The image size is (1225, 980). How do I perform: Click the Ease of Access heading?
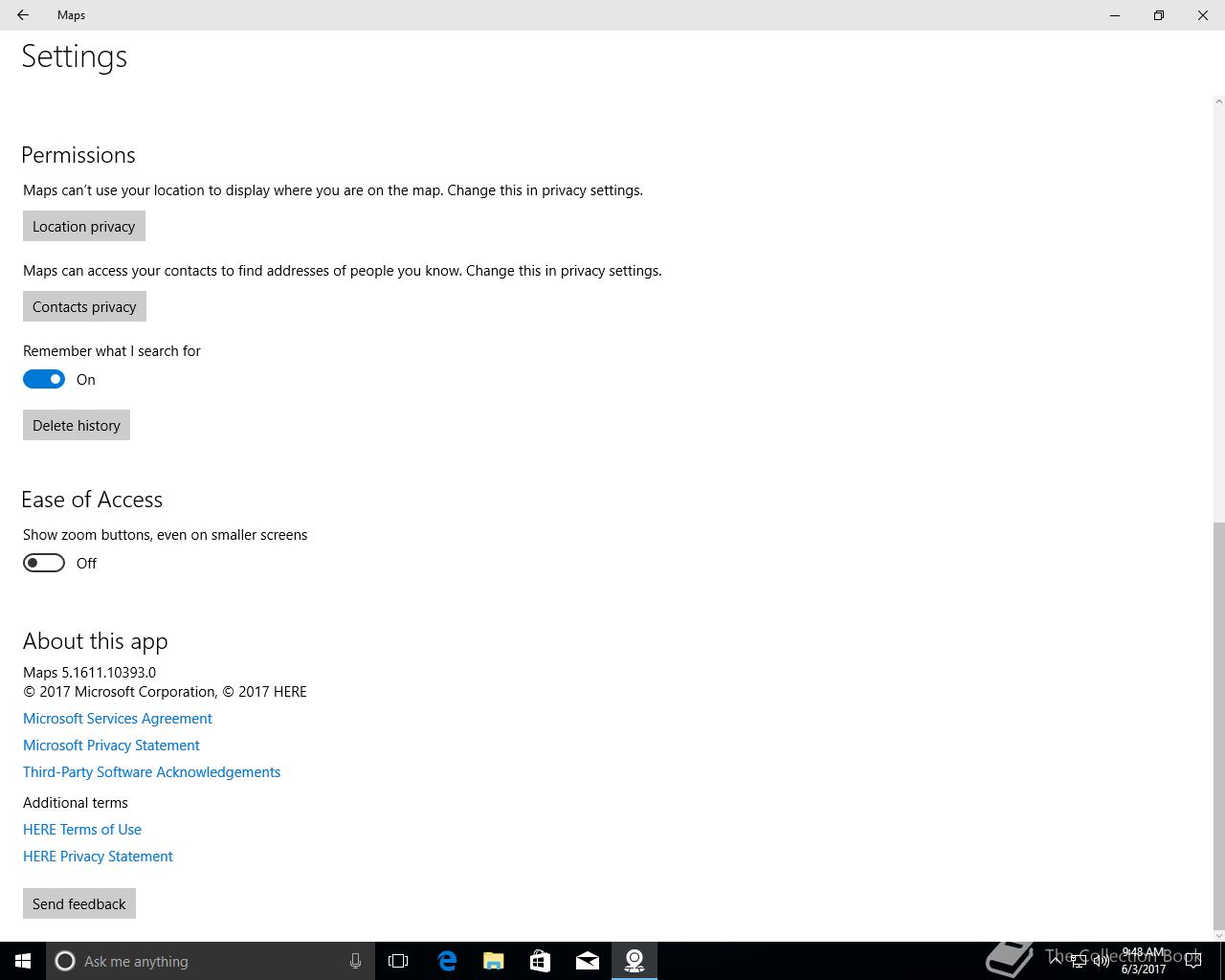tap(92, 500)
